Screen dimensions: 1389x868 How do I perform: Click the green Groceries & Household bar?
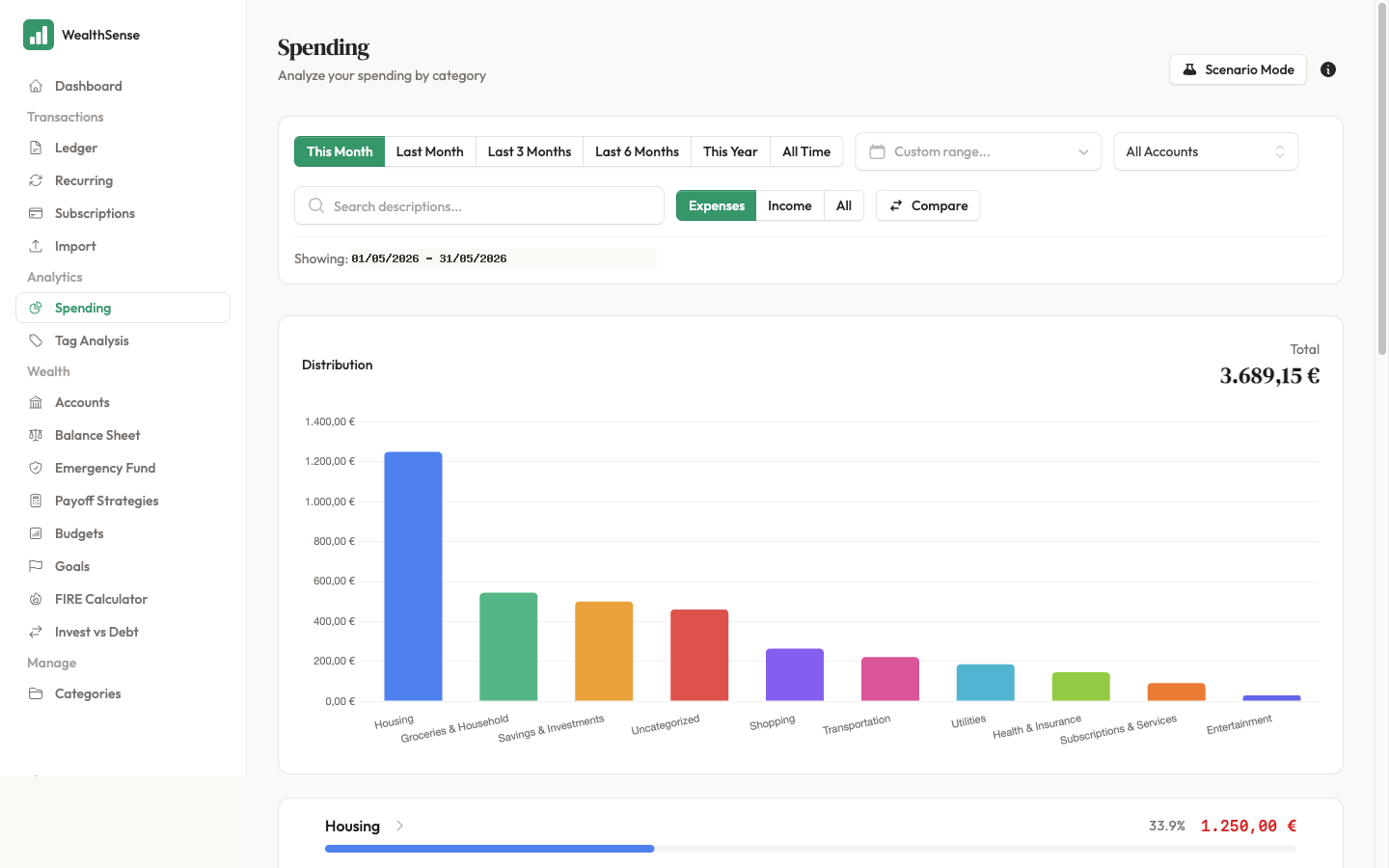508,646
